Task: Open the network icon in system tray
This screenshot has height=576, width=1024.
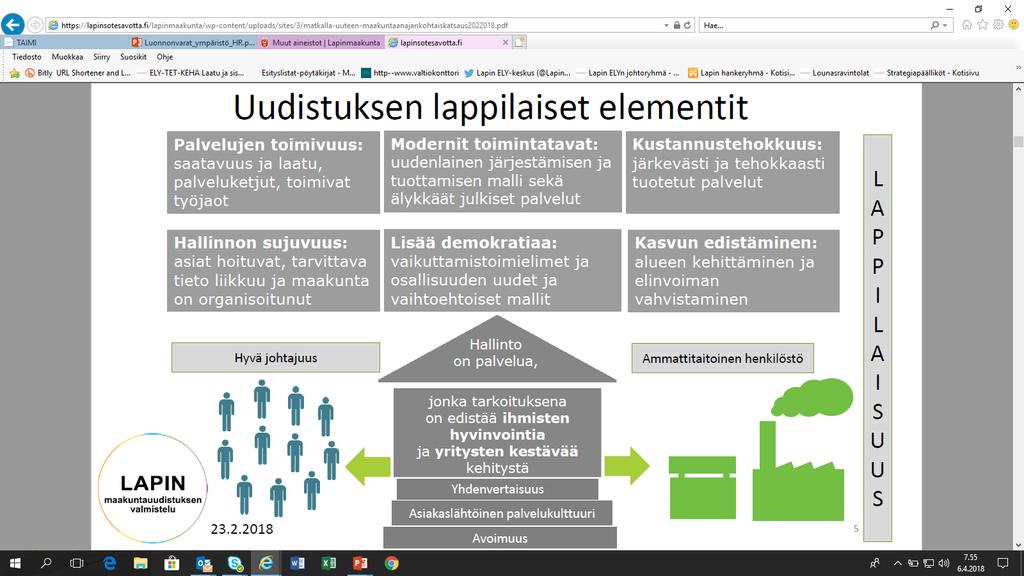Action: click(x=928, y=563)
